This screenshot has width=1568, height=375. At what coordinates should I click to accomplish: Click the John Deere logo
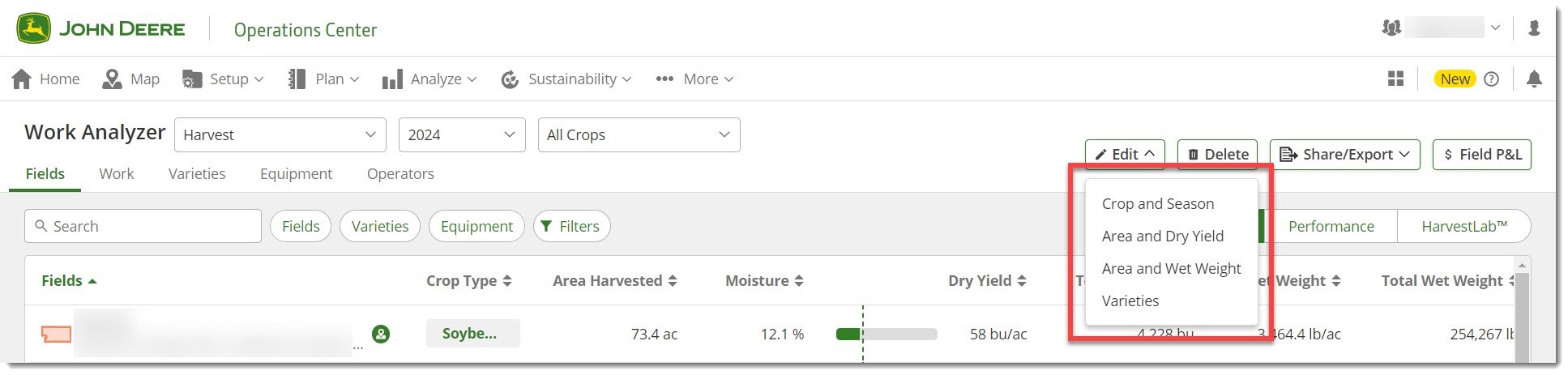point(100,29)
